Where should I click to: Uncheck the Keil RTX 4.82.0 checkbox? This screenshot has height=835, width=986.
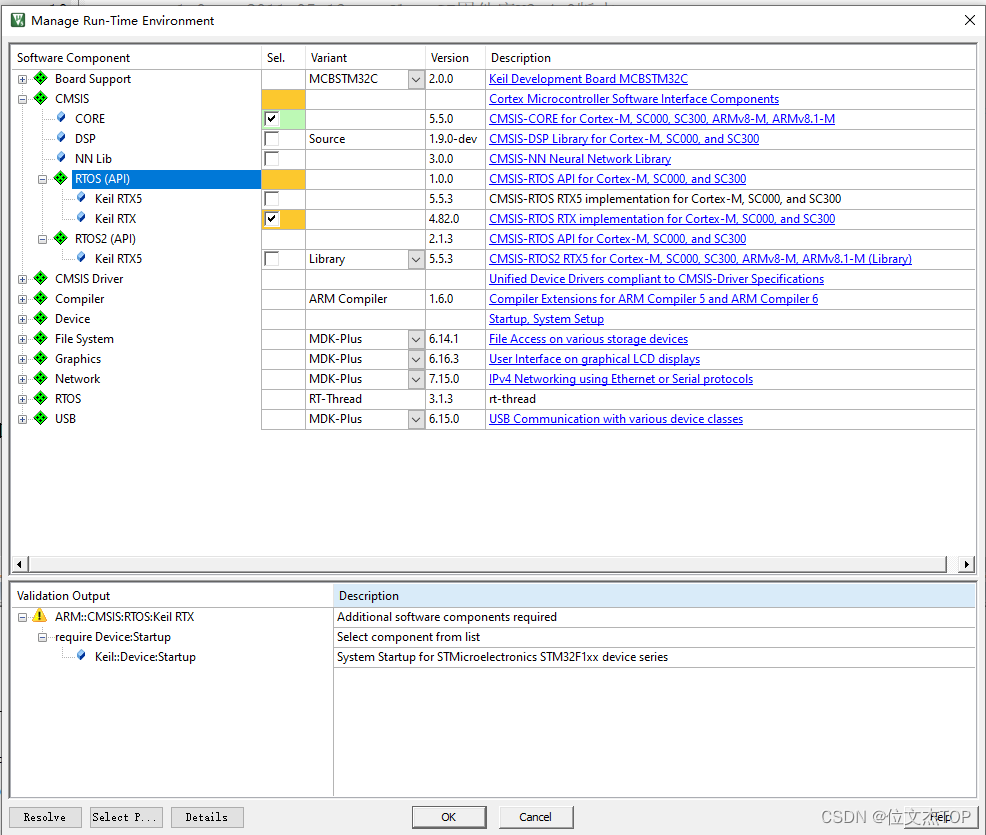coord(272,219)
